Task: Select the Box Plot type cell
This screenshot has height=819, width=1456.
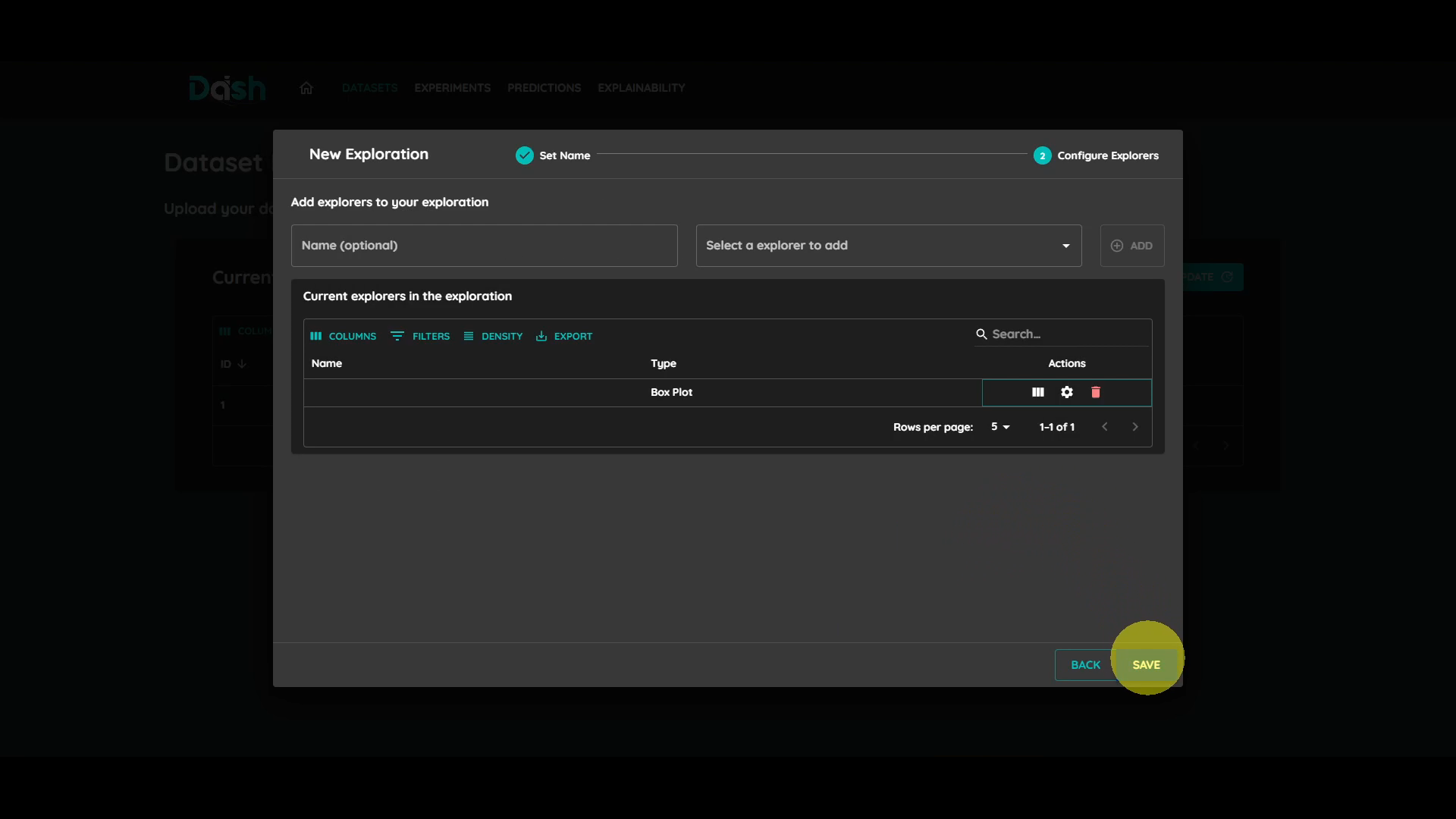Action: 672,392
